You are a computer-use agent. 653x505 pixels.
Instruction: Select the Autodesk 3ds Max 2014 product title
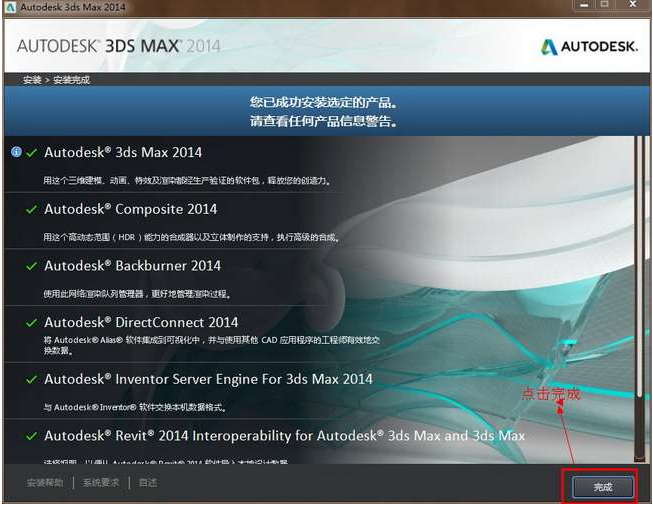(x=123, y=152)
